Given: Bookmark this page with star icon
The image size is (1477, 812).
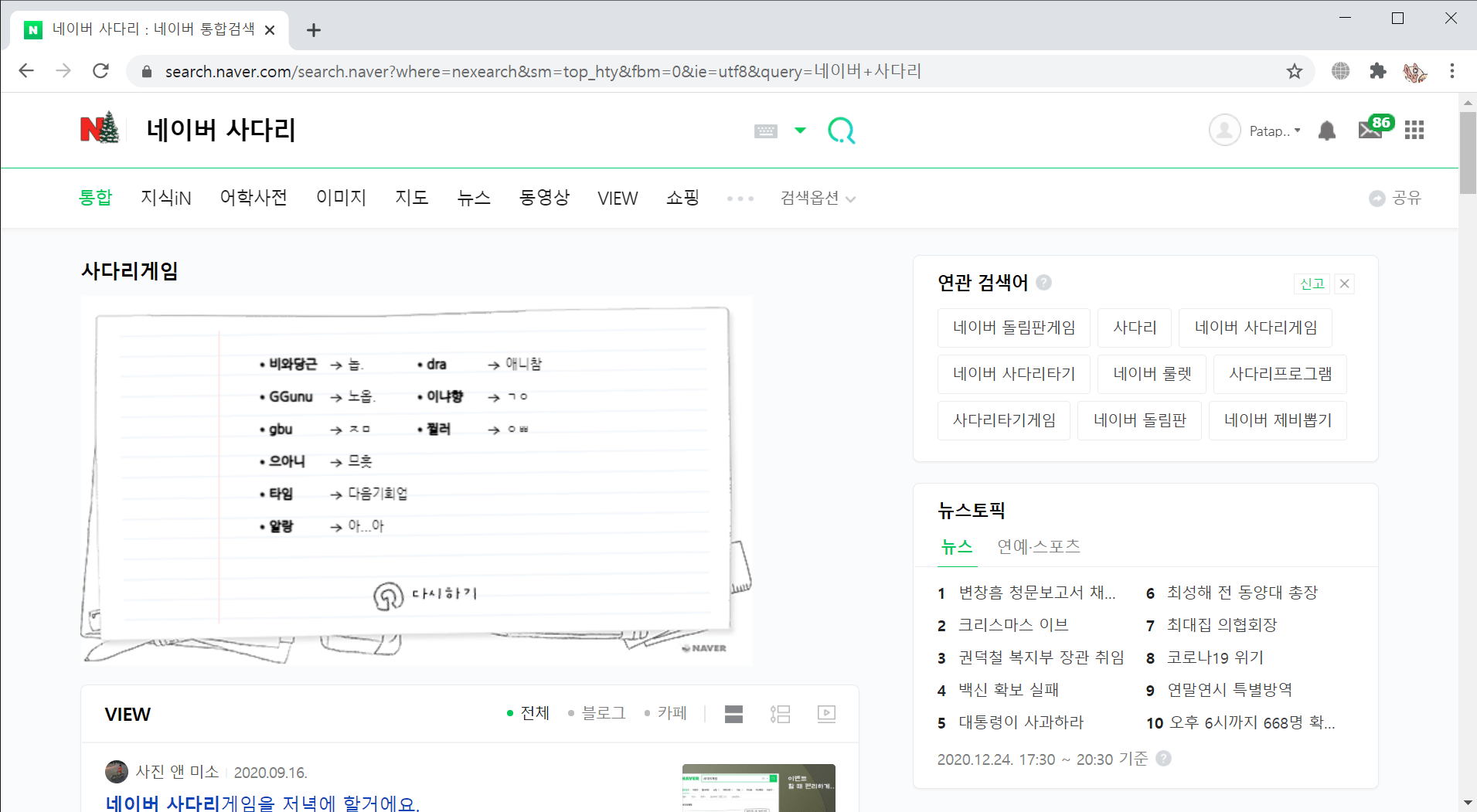Looking at the screenshot, I should (1295, 72).
